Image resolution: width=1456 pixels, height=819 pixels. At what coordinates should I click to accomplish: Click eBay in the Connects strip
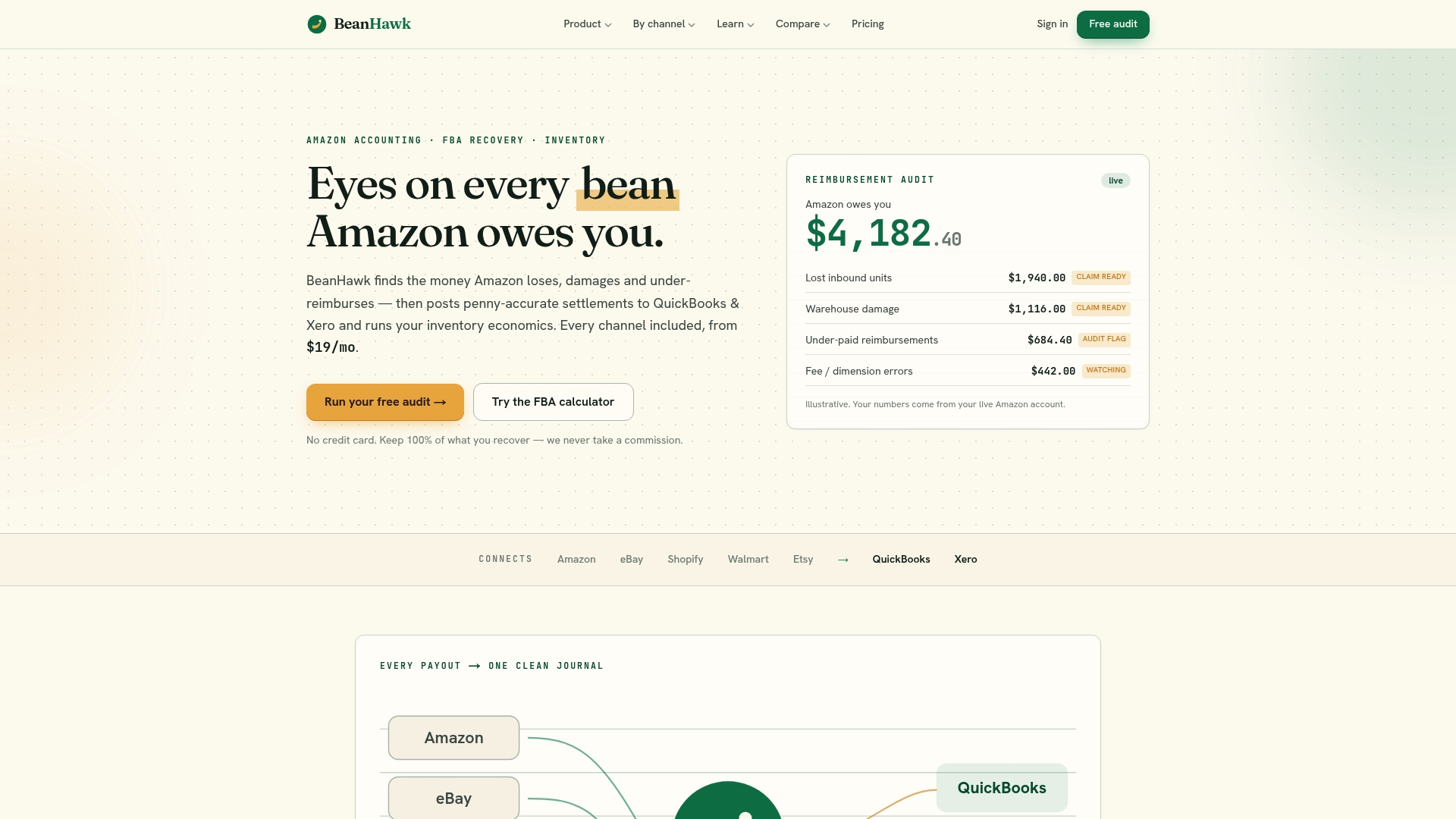[632, 560]
